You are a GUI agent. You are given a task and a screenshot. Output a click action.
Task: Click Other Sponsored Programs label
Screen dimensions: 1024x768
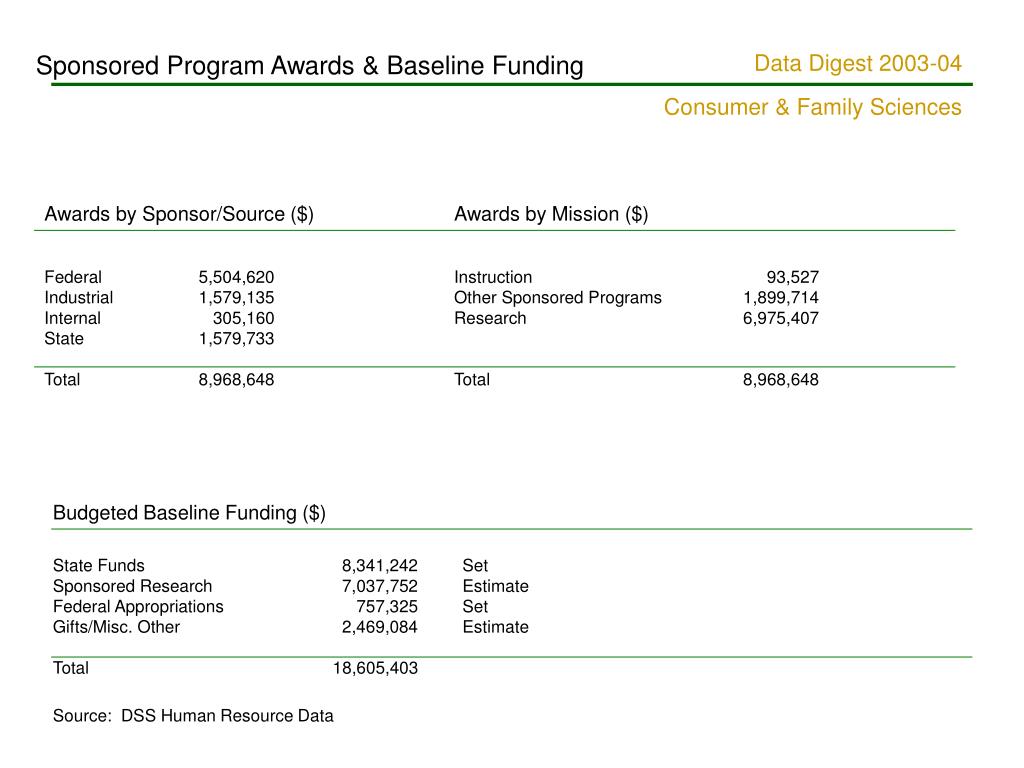pos(558,298)
